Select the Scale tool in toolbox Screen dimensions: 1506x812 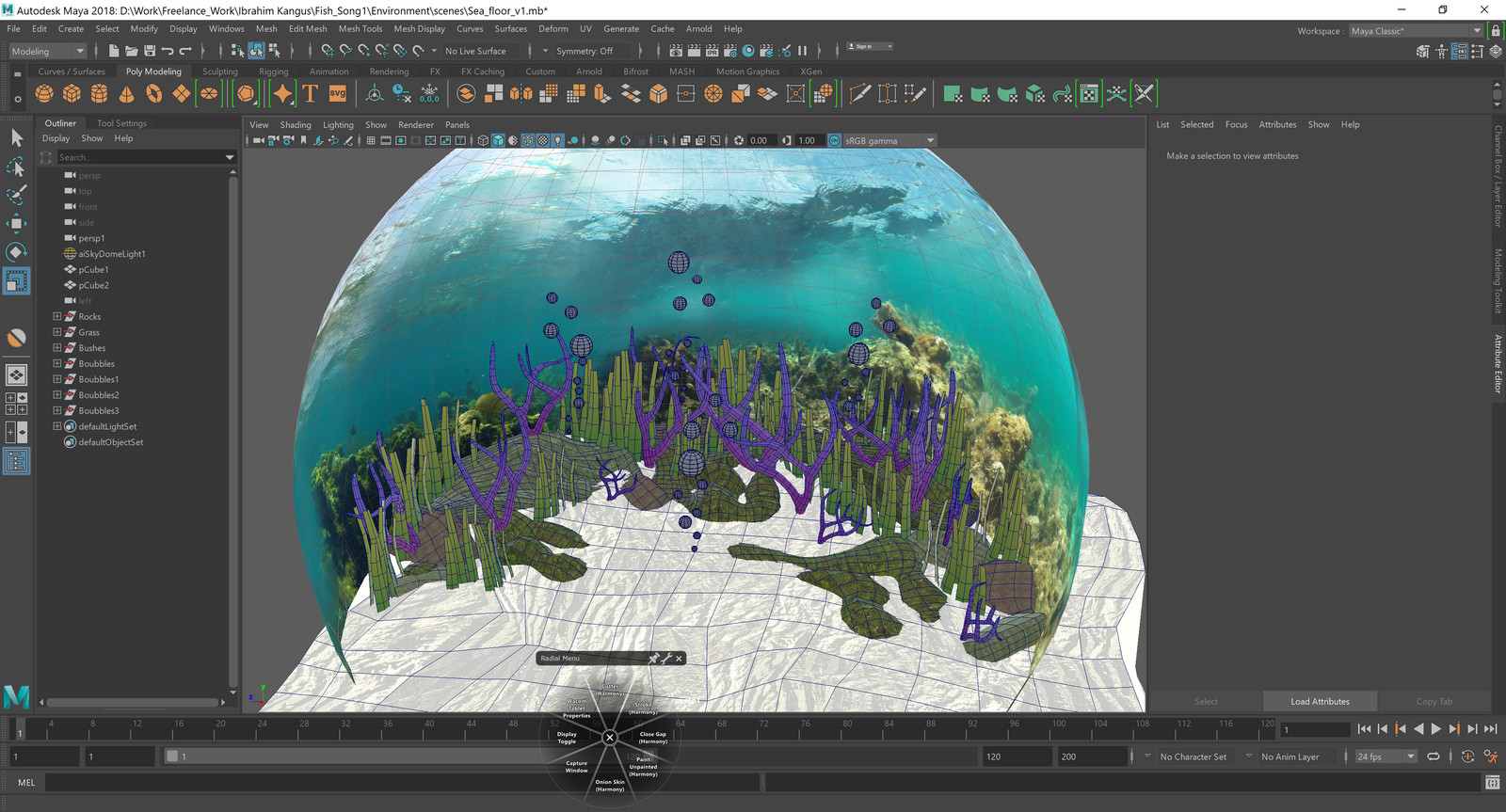click(x=16, y=280)
